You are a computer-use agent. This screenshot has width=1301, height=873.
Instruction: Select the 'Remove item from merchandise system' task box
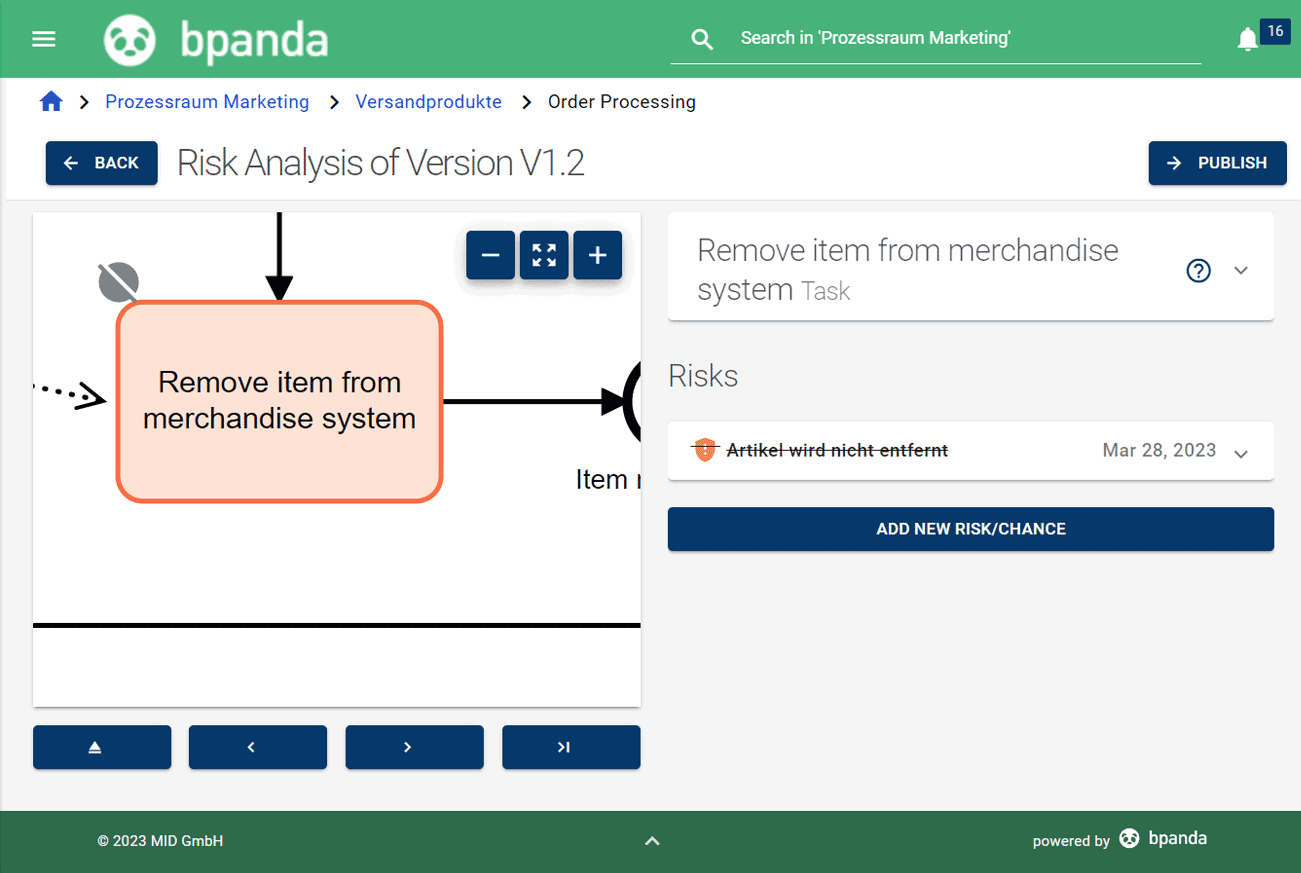(280, 401)
